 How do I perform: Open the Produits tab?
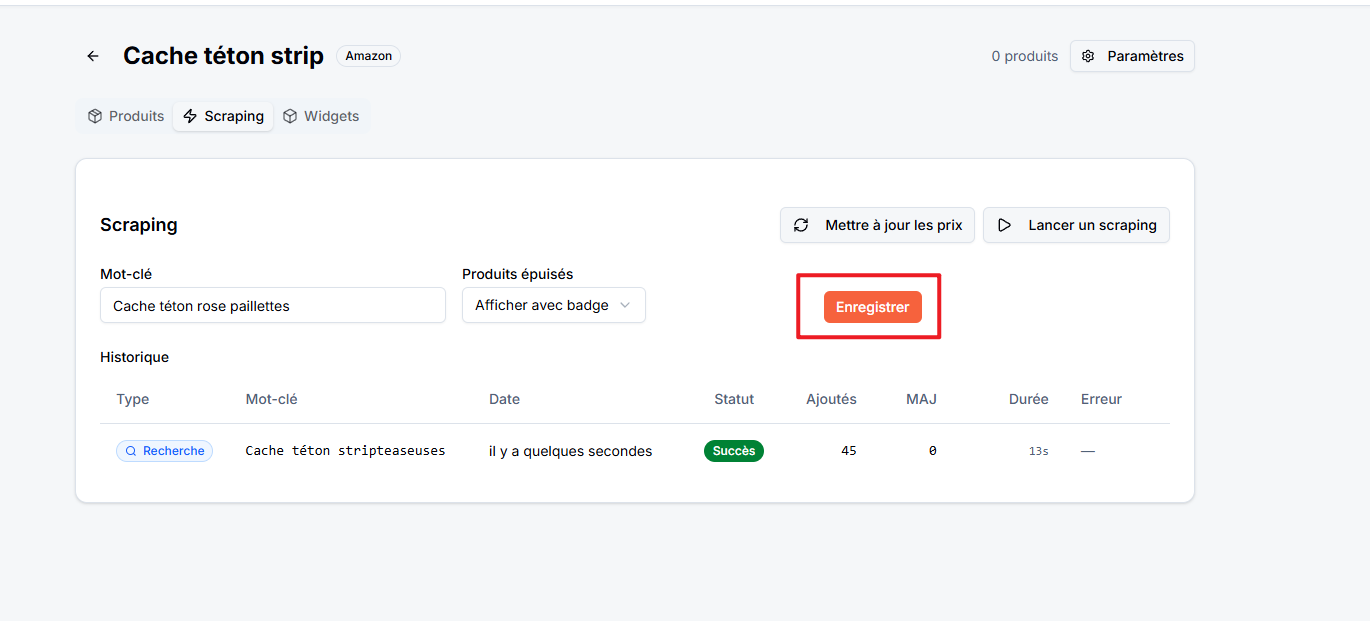pyautogui.click(x=126, y=116)
